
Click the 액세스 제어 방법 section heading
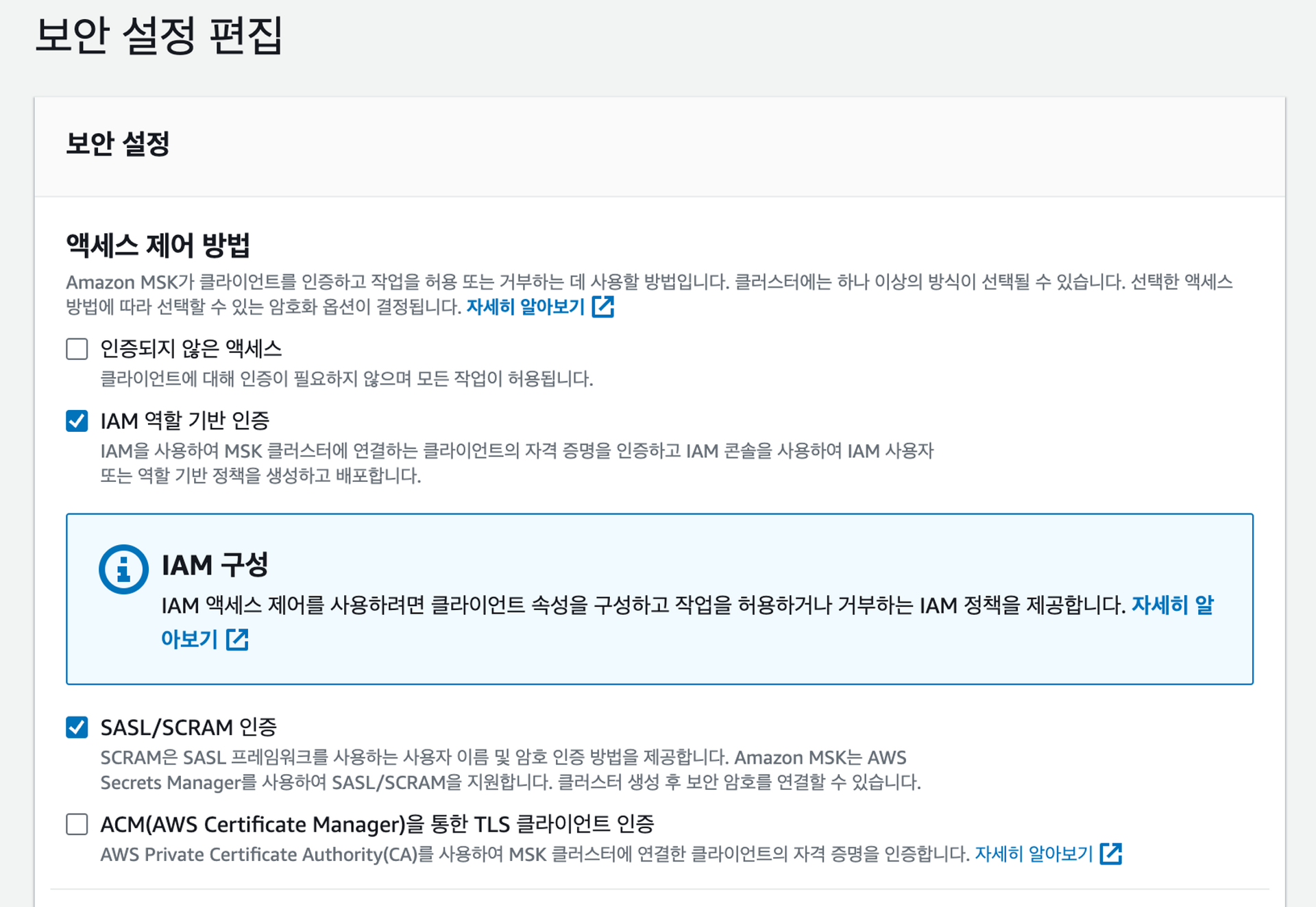(x=158, y=245)
